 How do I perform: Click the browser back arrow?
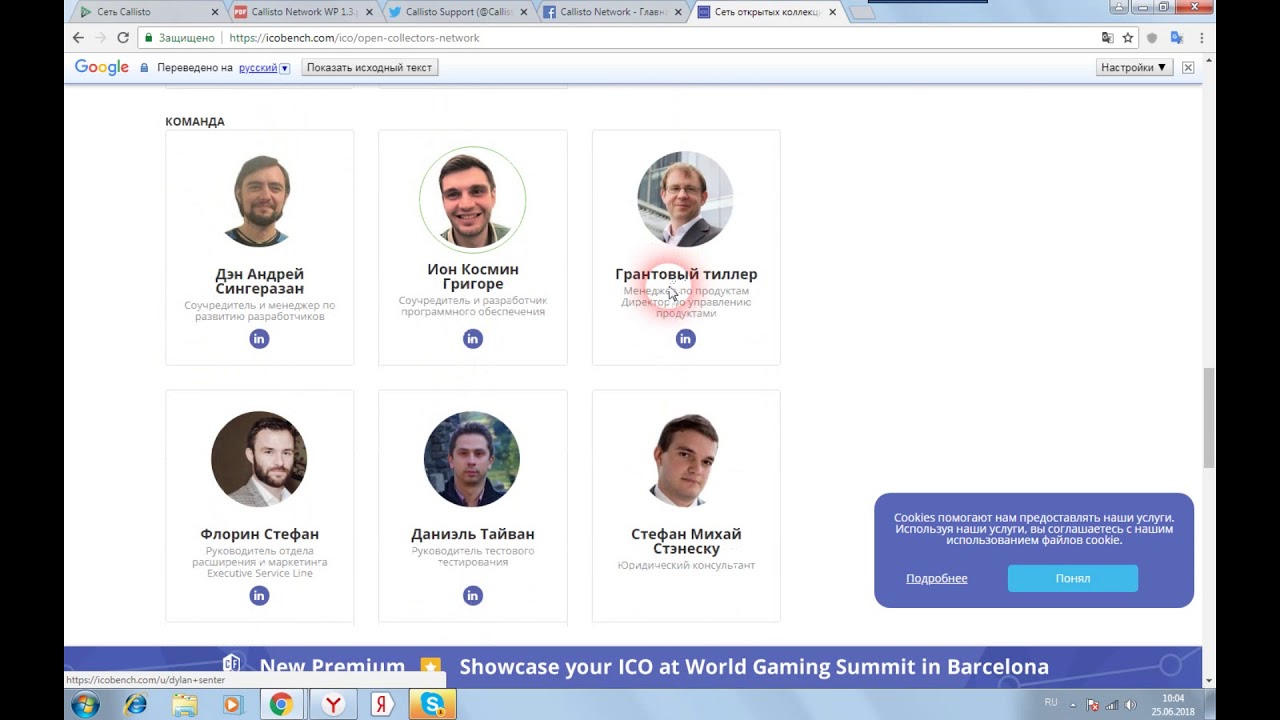pyautogui.click(x=78, y=38)
